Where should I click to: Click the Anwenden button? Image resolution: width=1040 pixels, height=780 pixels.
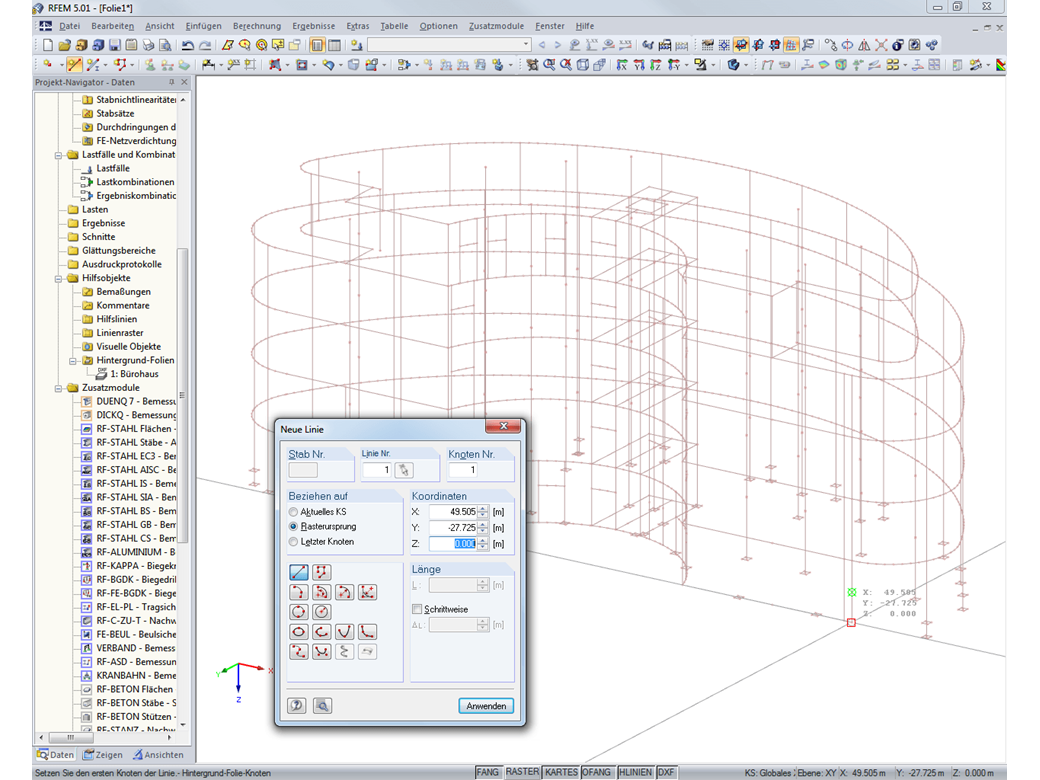click(487, 706)
